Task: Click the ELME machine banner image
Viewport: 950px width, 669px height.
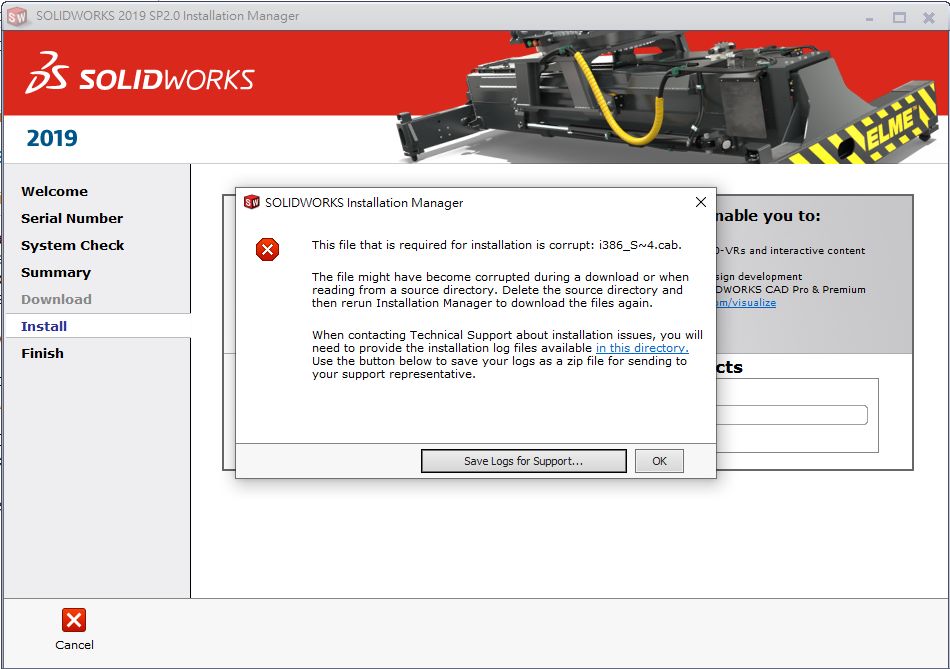Action: (669, 97)
